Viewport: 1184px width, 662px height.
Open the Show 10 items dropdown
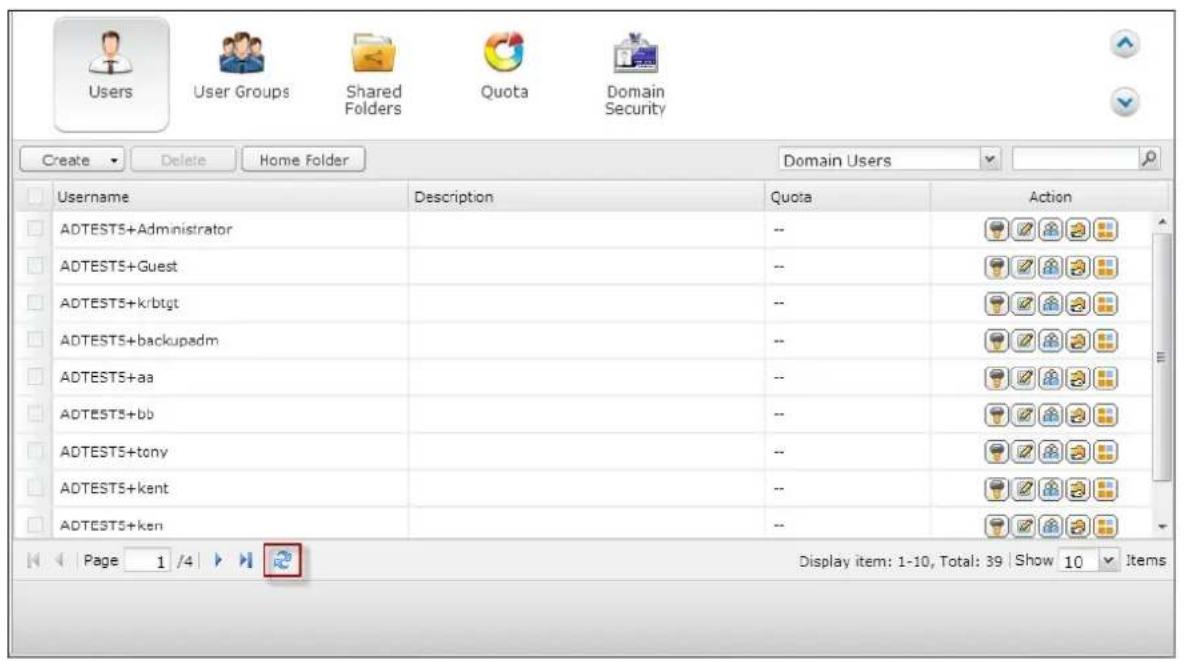tap(1108, 561)
